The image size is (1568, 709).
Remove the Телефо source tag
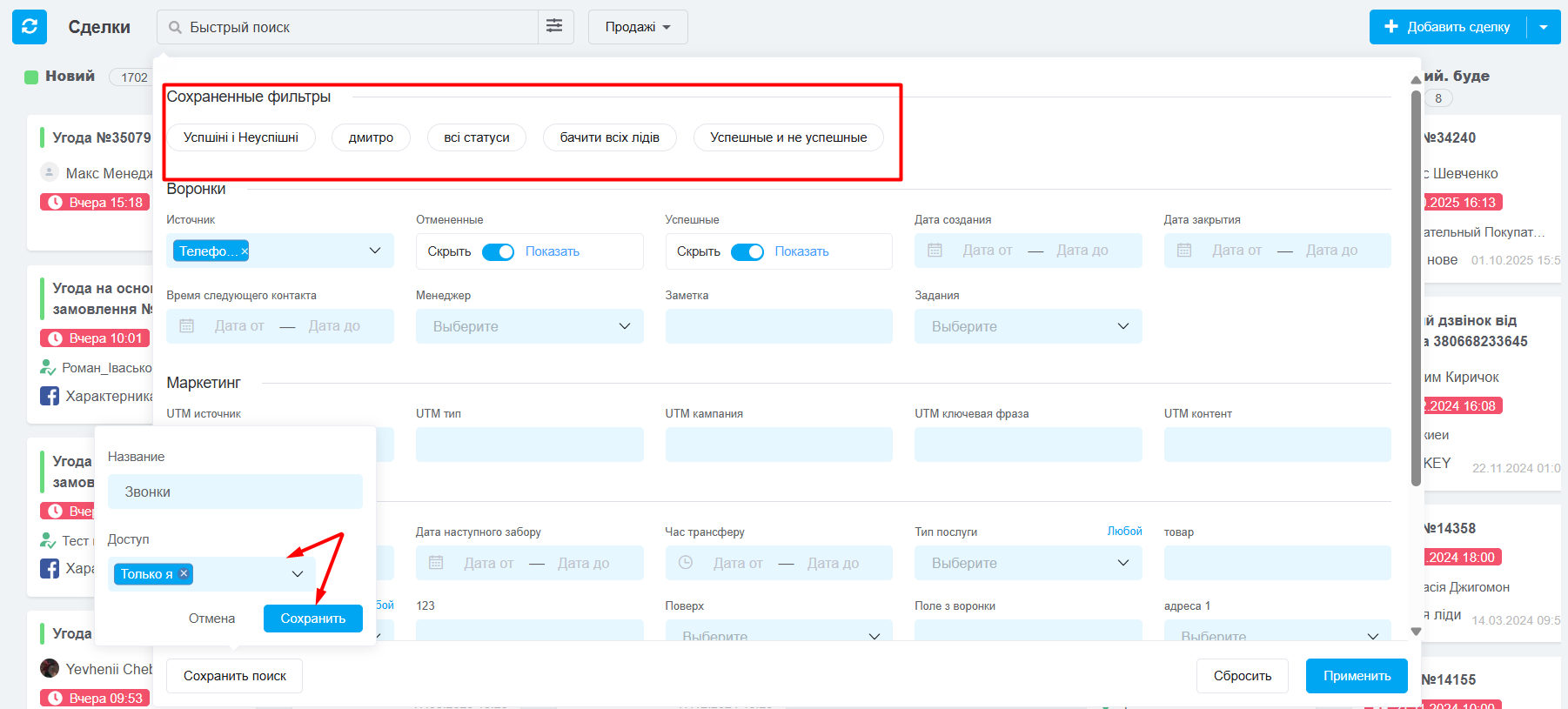245,251
